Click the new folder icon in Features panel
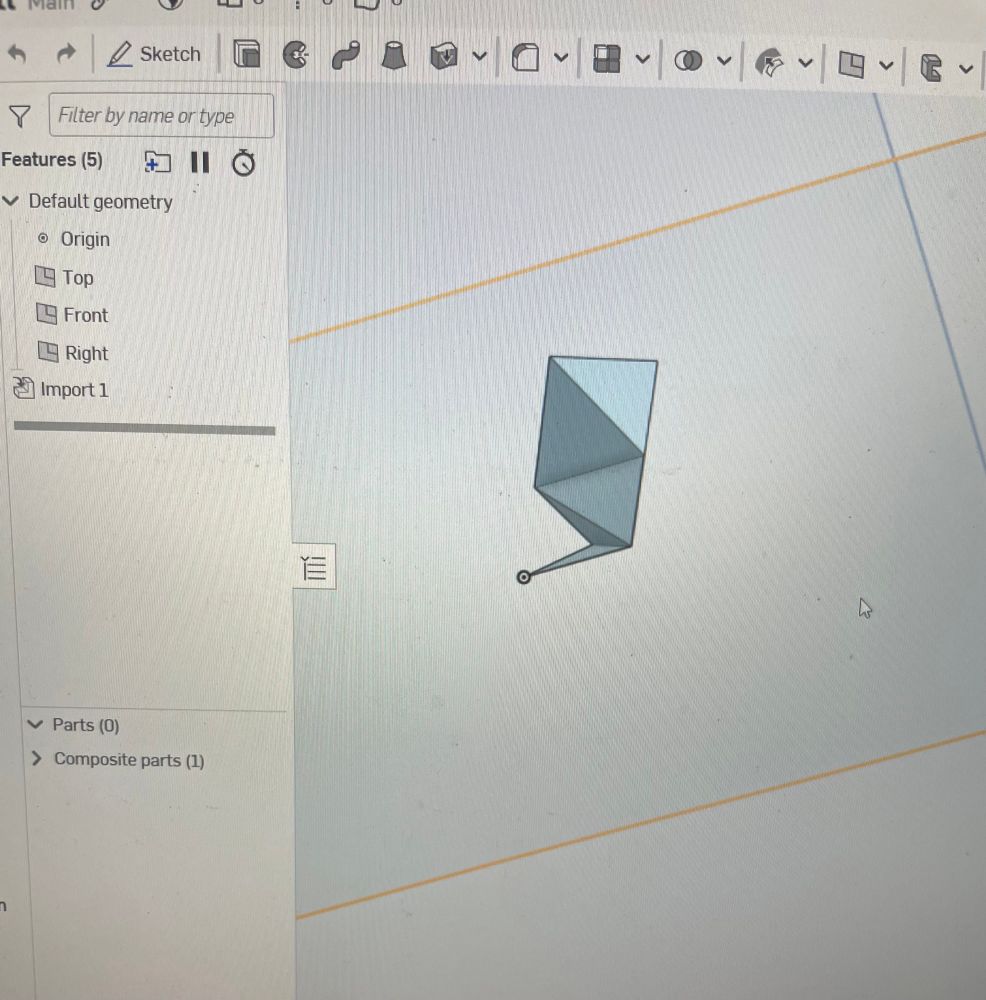 click(158, 163)
